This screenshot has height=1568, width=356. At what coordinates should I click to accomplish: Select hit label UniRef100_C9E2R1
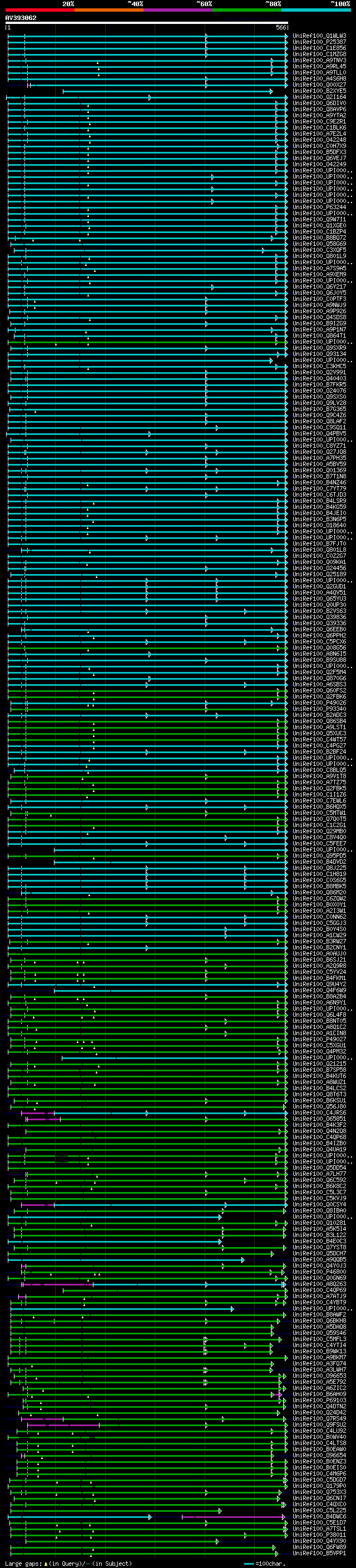319,121
